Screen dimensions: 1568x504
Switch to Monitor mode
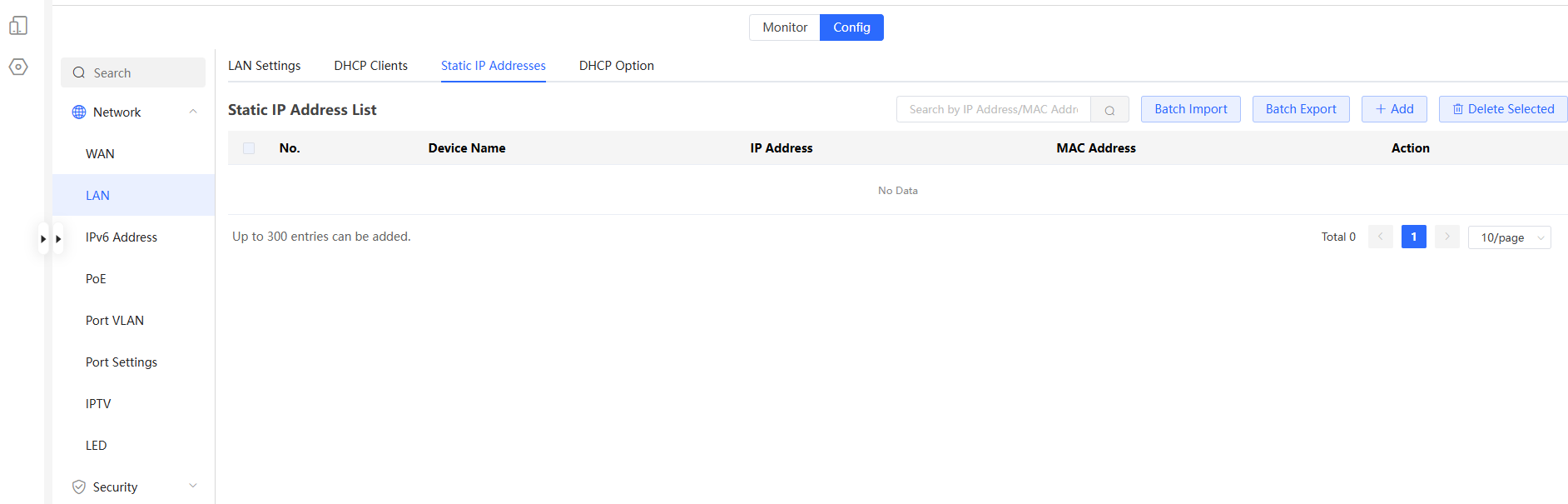784,27
